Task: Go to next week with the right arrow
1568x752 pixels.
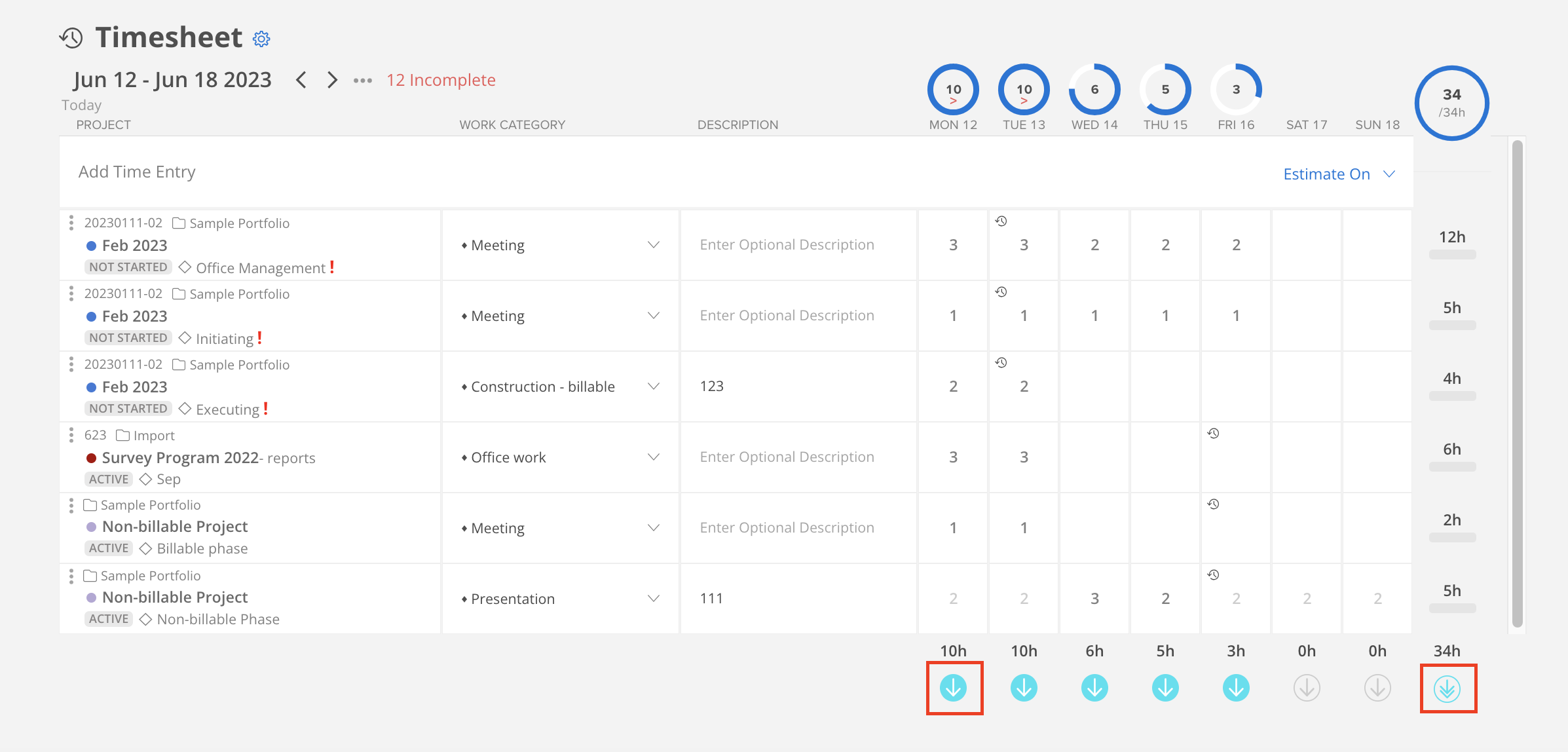Action: point(332,79)
